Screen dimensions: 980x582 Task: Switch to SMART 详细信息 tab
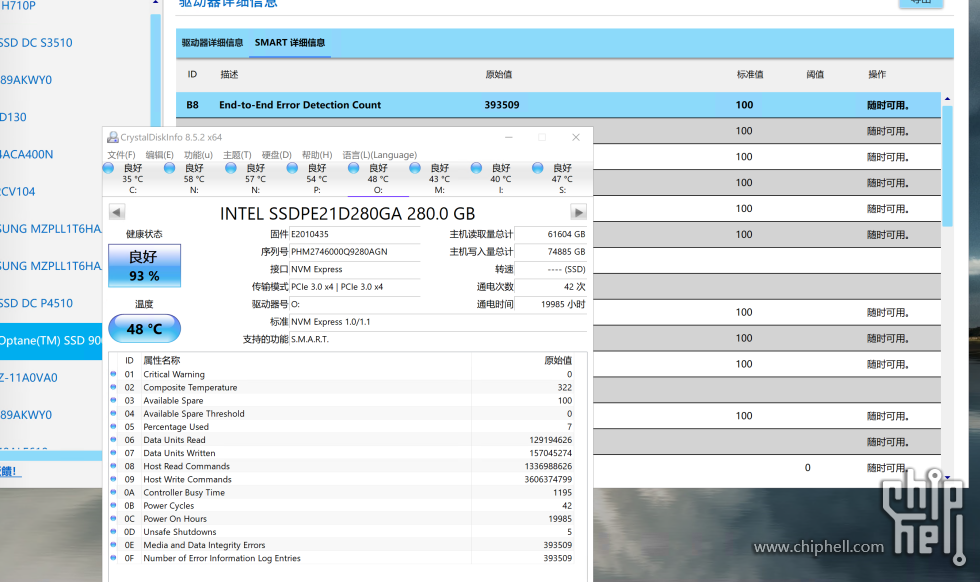coord(289,43)
